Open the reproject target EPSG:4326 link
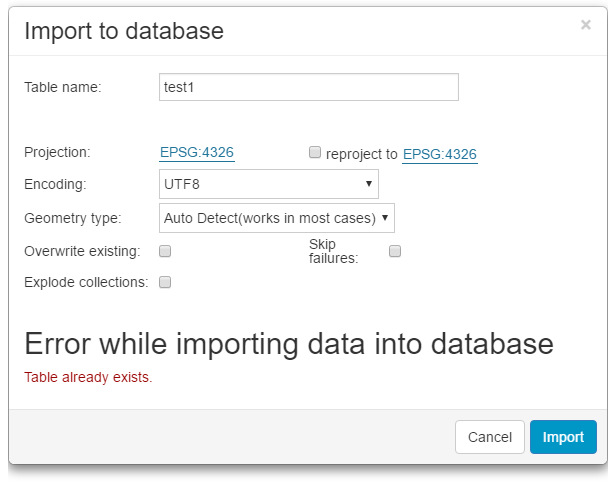 click(x=439, y=154)
